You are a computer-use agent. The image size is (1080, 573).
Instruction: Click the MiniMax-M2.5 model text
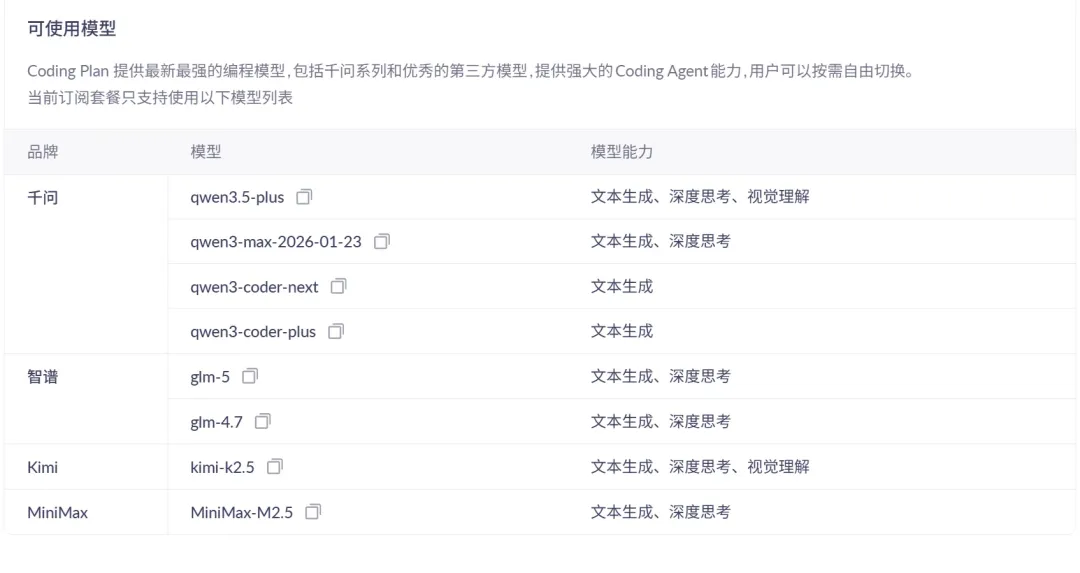(x=241, y=512)
